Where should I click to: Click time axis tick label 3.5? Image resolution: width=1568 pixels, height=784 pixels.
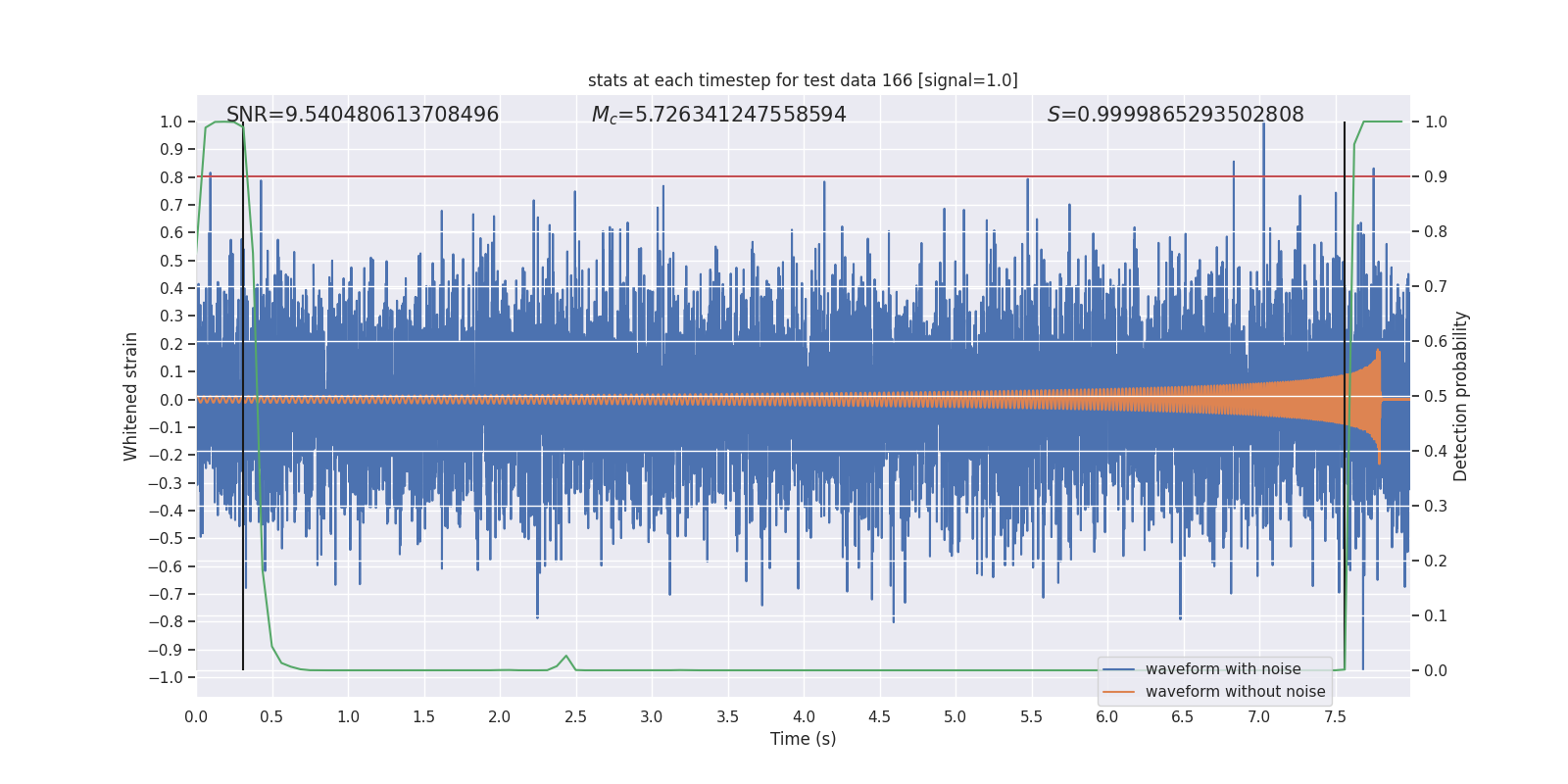(x=727, y=716)
